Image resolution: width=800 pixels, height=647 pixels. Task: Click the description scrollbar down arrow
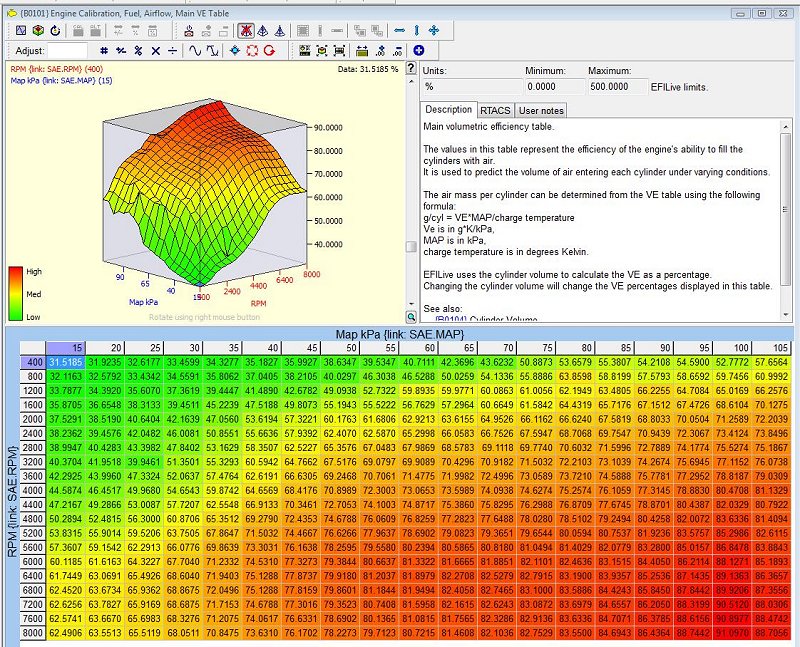tap(786, 315)
